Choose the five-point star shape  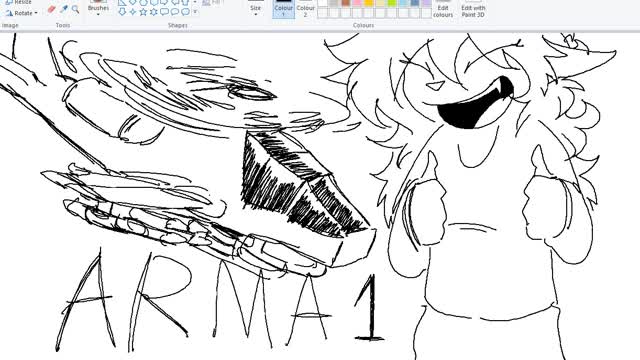point(143,11)
